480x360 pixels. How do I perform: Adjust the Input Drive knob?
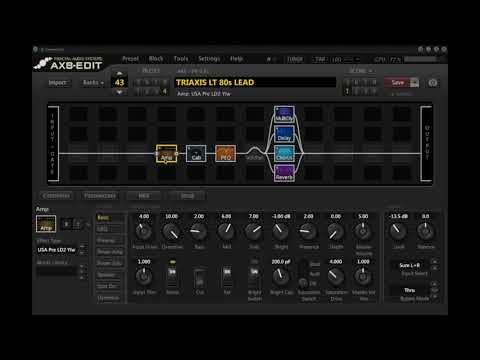pyautogui.click(x=144, y=232)
